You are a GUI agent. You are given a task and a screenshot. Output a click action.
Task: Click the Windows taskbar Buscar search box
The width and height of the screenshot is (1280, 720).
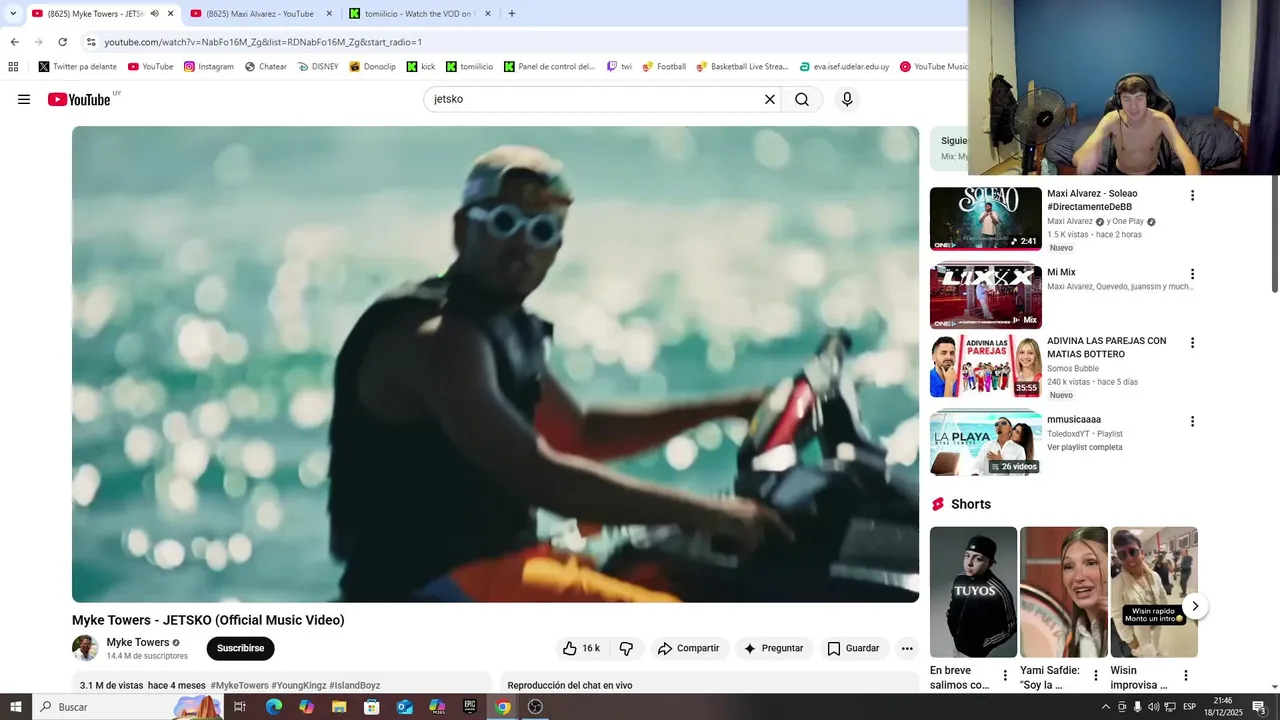tap(128, 707)
